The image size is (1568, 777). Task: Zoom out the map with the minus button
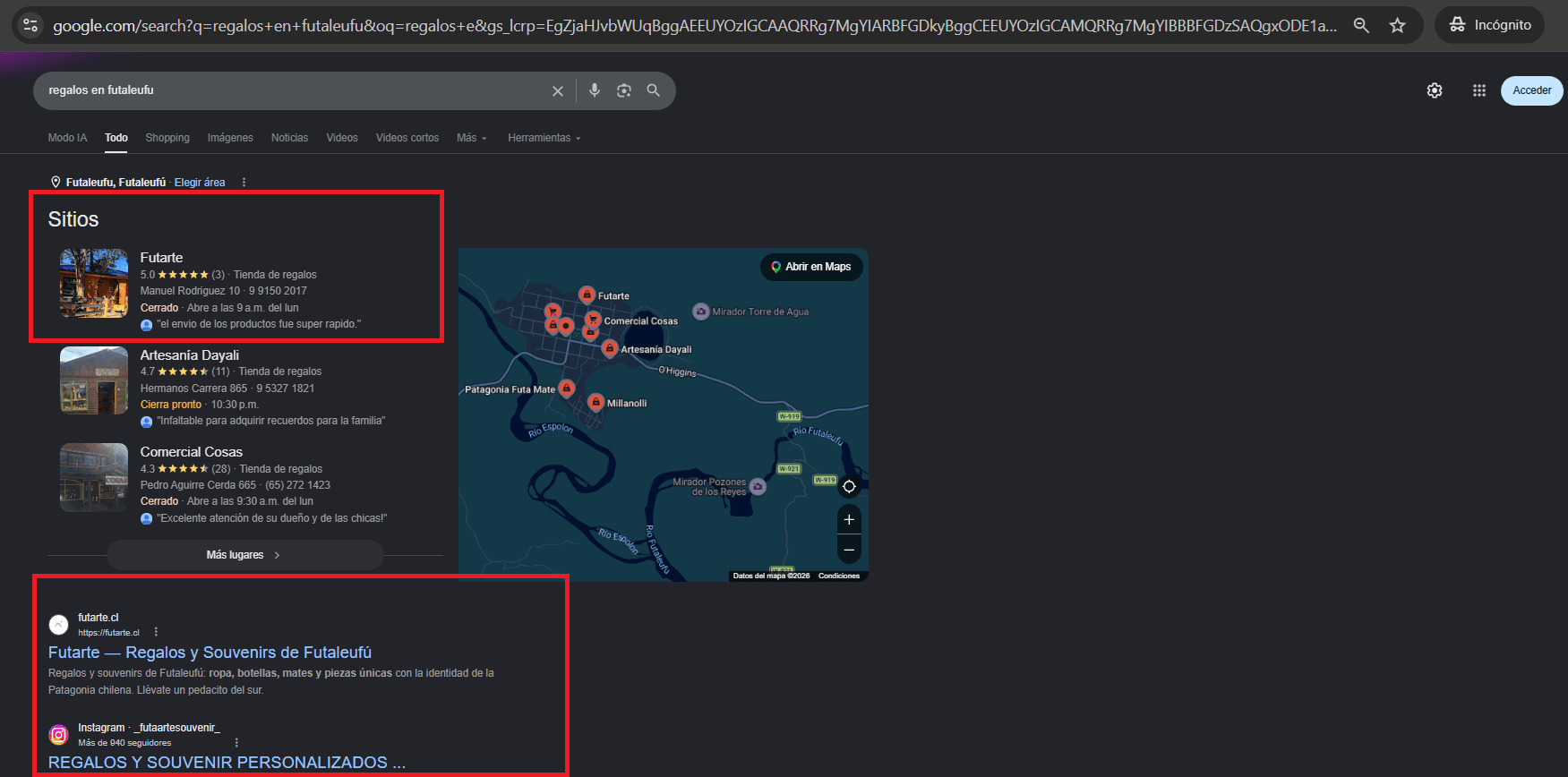(x=849, y=550)
